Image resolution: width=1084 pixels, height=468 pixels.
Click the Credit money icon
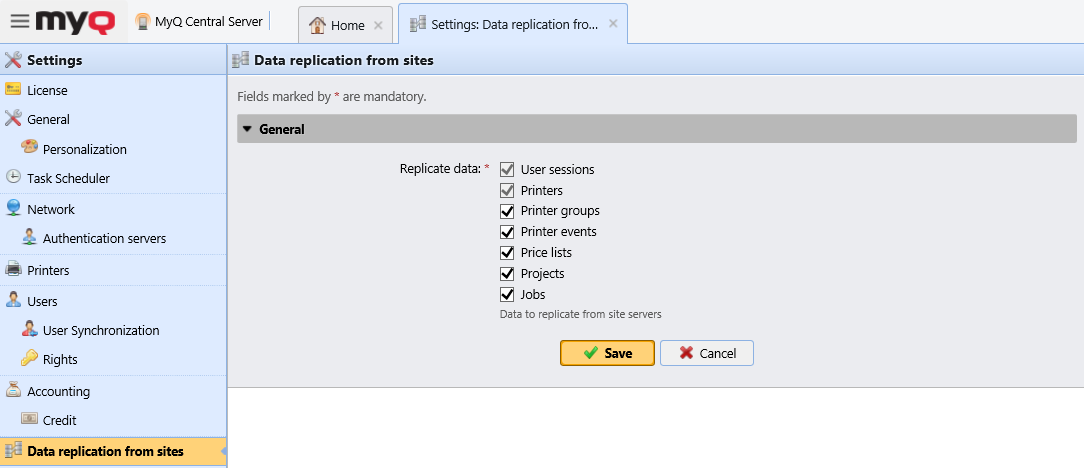pos(30,420)
